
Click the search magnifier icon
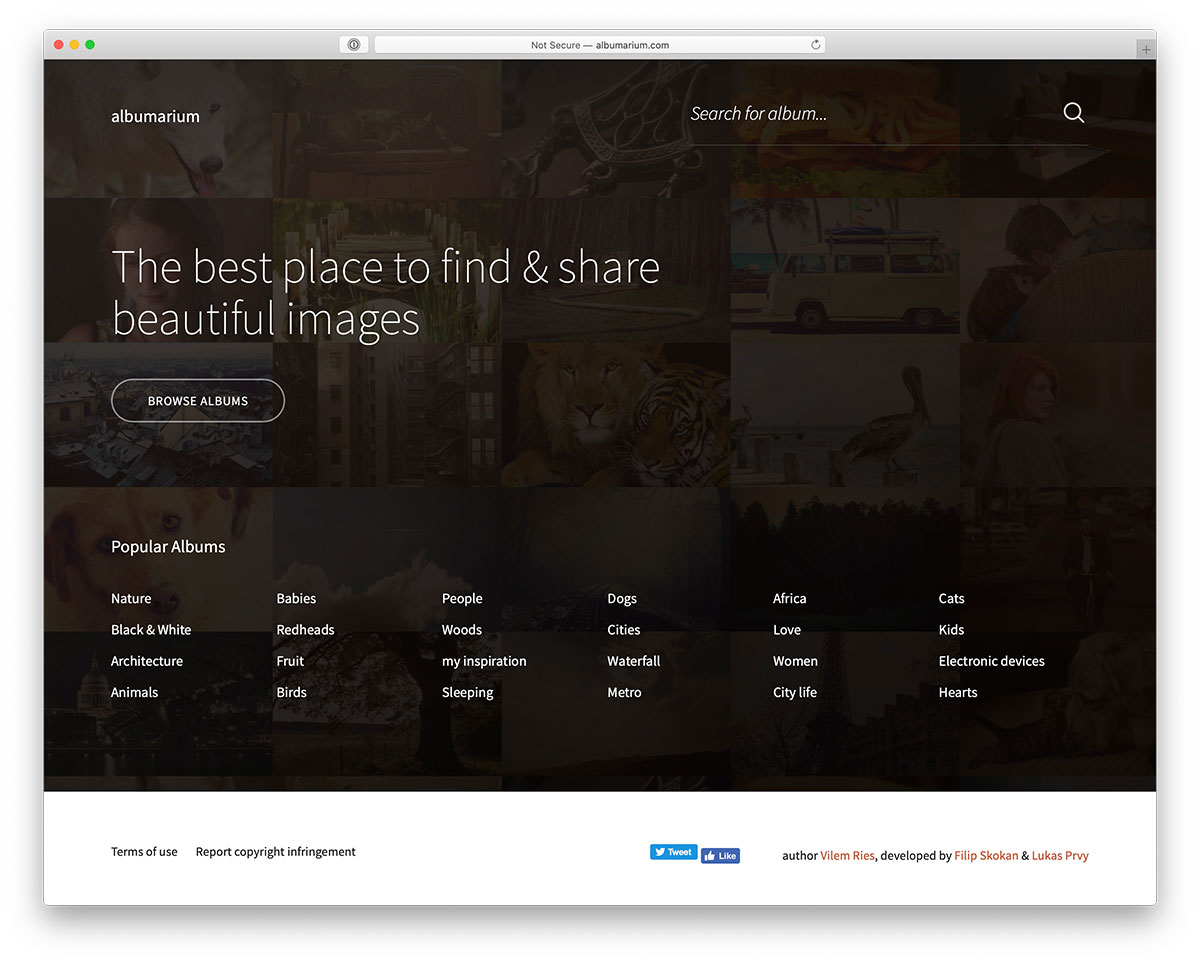[1073, 113]
